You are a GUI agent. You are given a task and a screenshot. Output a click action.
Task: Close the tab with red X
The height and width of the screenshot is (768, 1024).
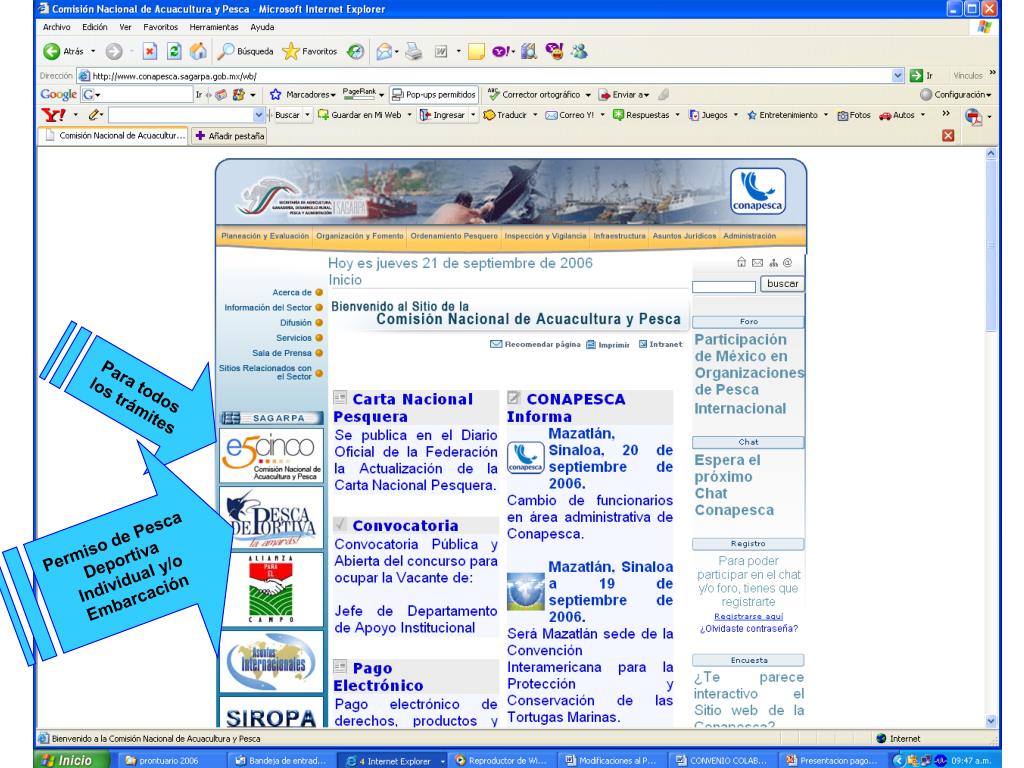948,135
